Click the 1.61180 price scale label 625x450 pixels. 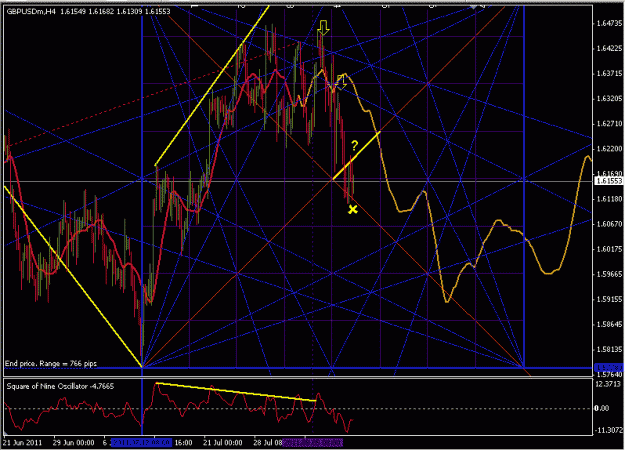(x=609, y=199)
